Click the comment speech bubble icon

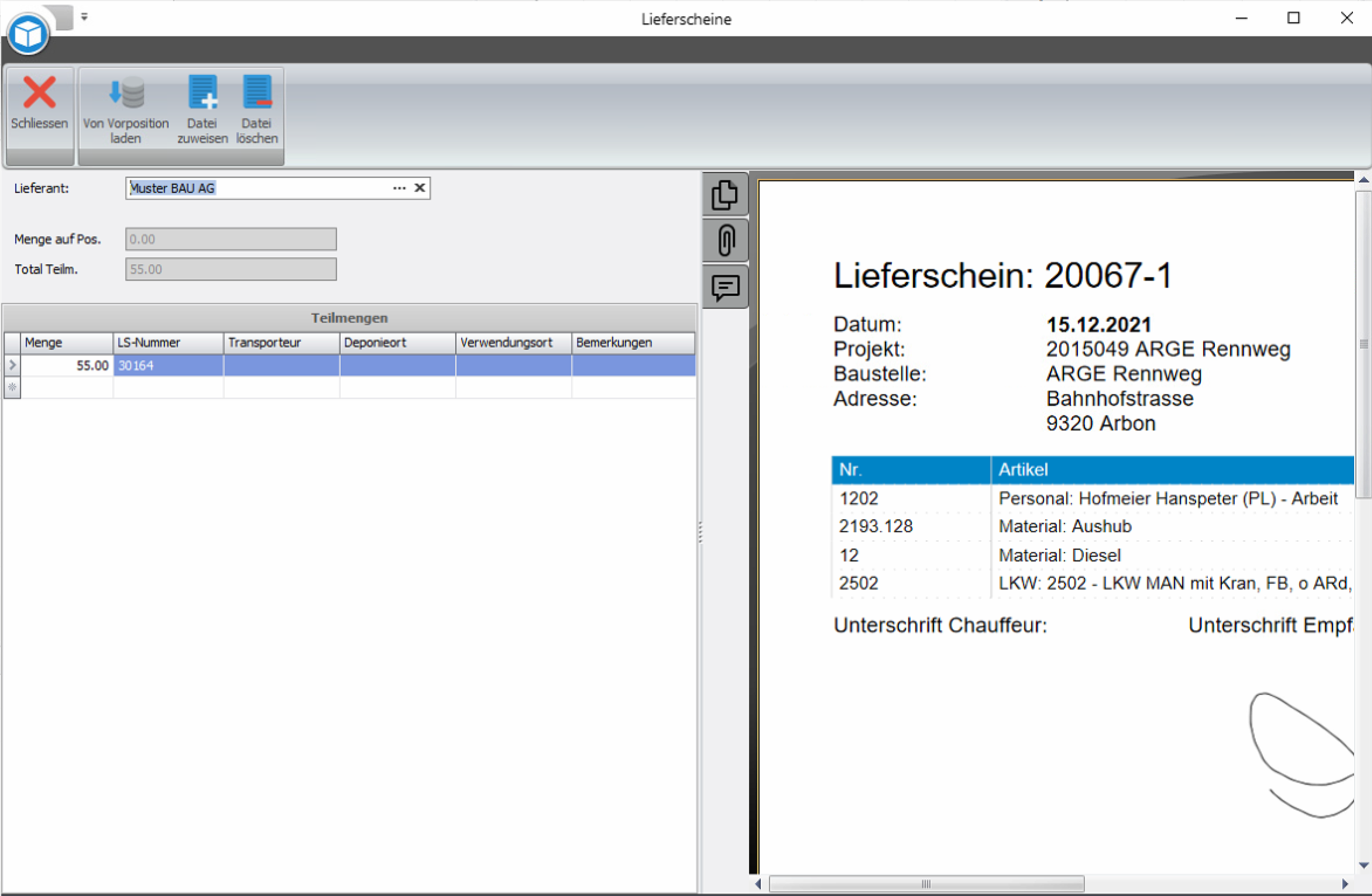coord(725,287)
